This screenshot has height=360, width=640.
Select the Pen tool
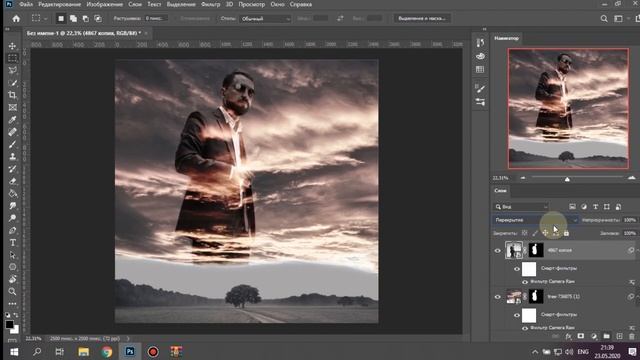point(13,230)
